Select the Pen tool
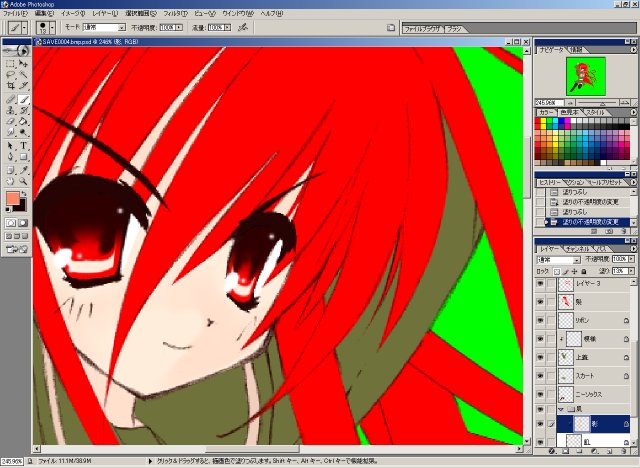The width and height of the screenshot is (640, 468). pyautogui.click(x=10, y=157)
